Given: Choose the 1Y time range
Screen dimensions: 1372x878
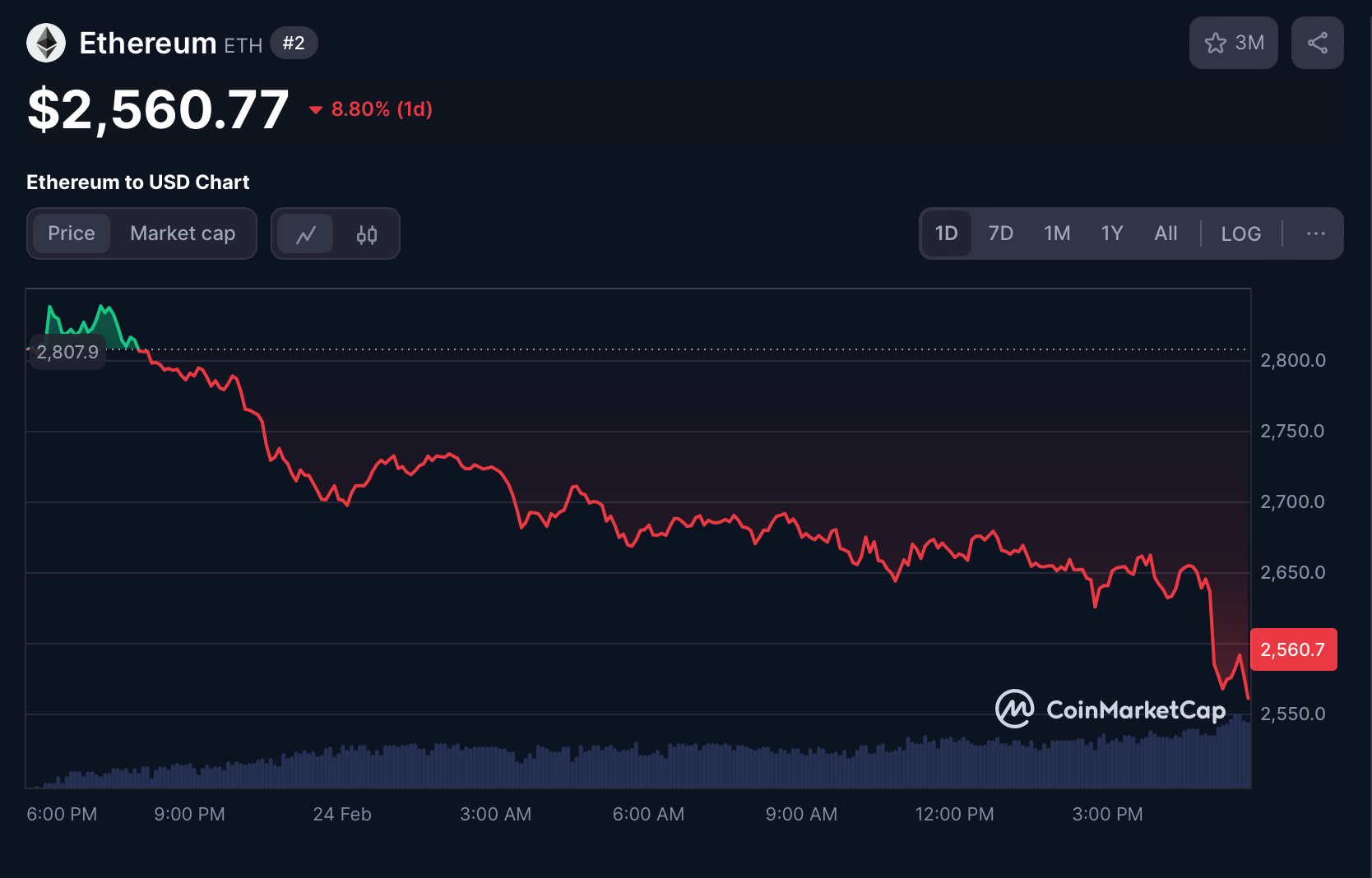Looking at the screenshot, I should (x=1112, y=233).
